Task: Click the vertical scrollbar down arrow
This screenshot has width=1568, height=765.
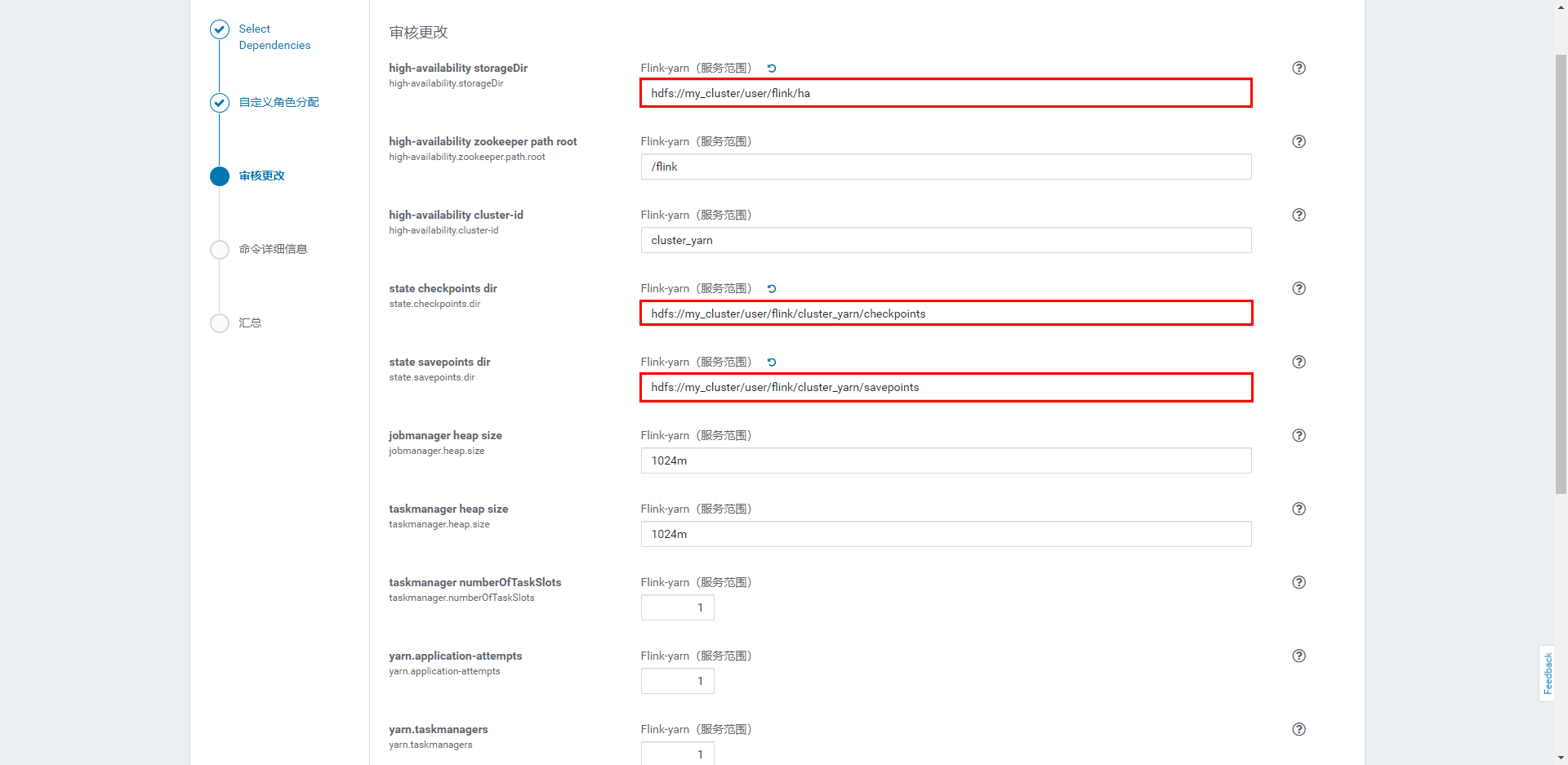Action: [x=1561, y=758]
